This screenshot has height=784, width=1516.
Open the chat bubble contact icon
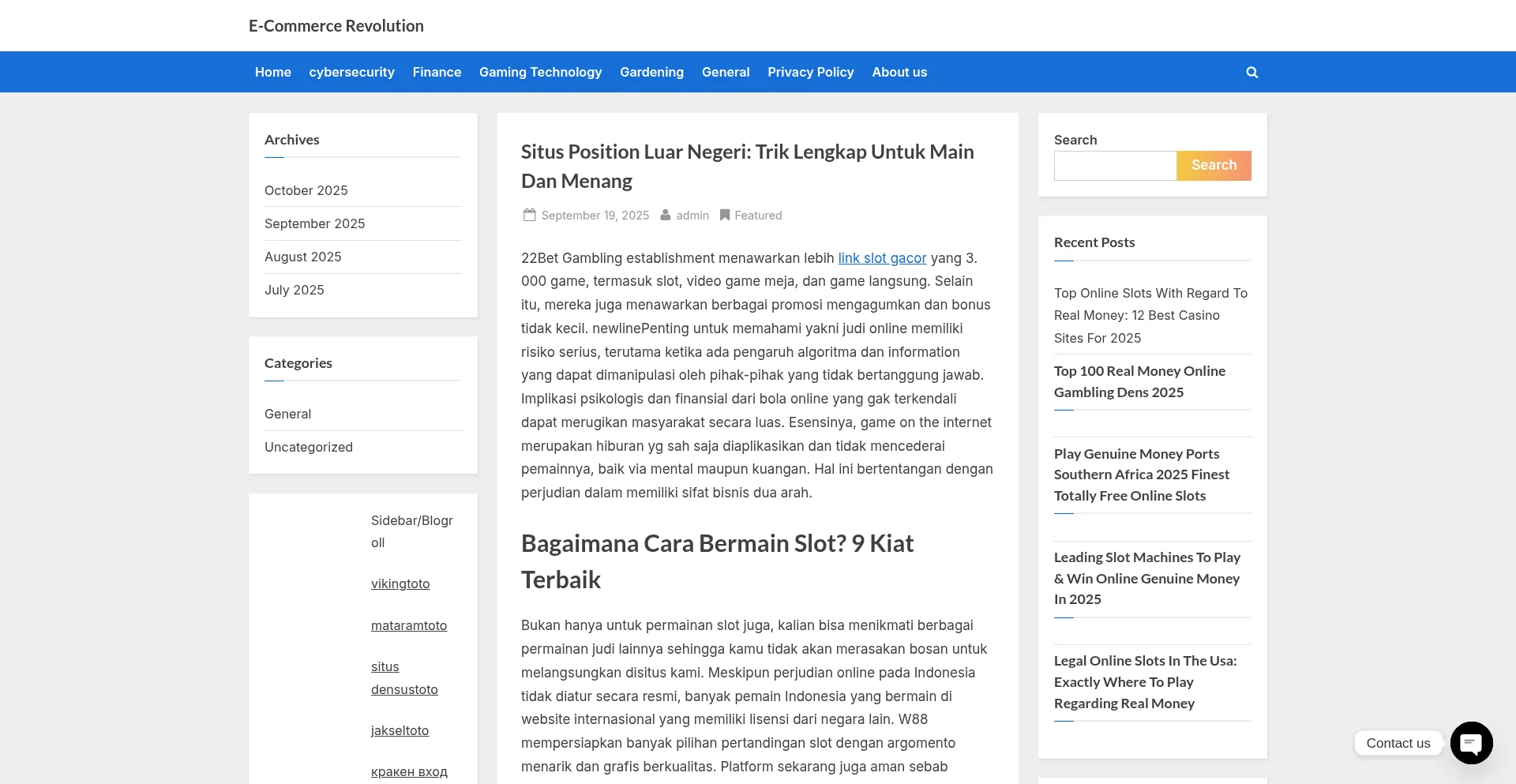coord(1471,743)
